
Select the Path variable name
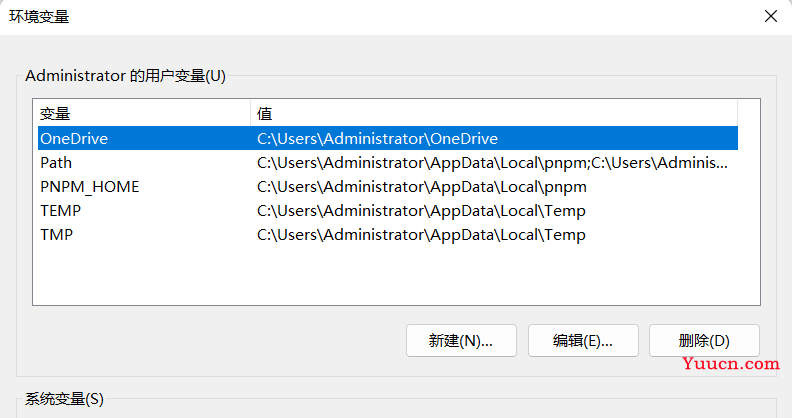[x=56, y=163]
